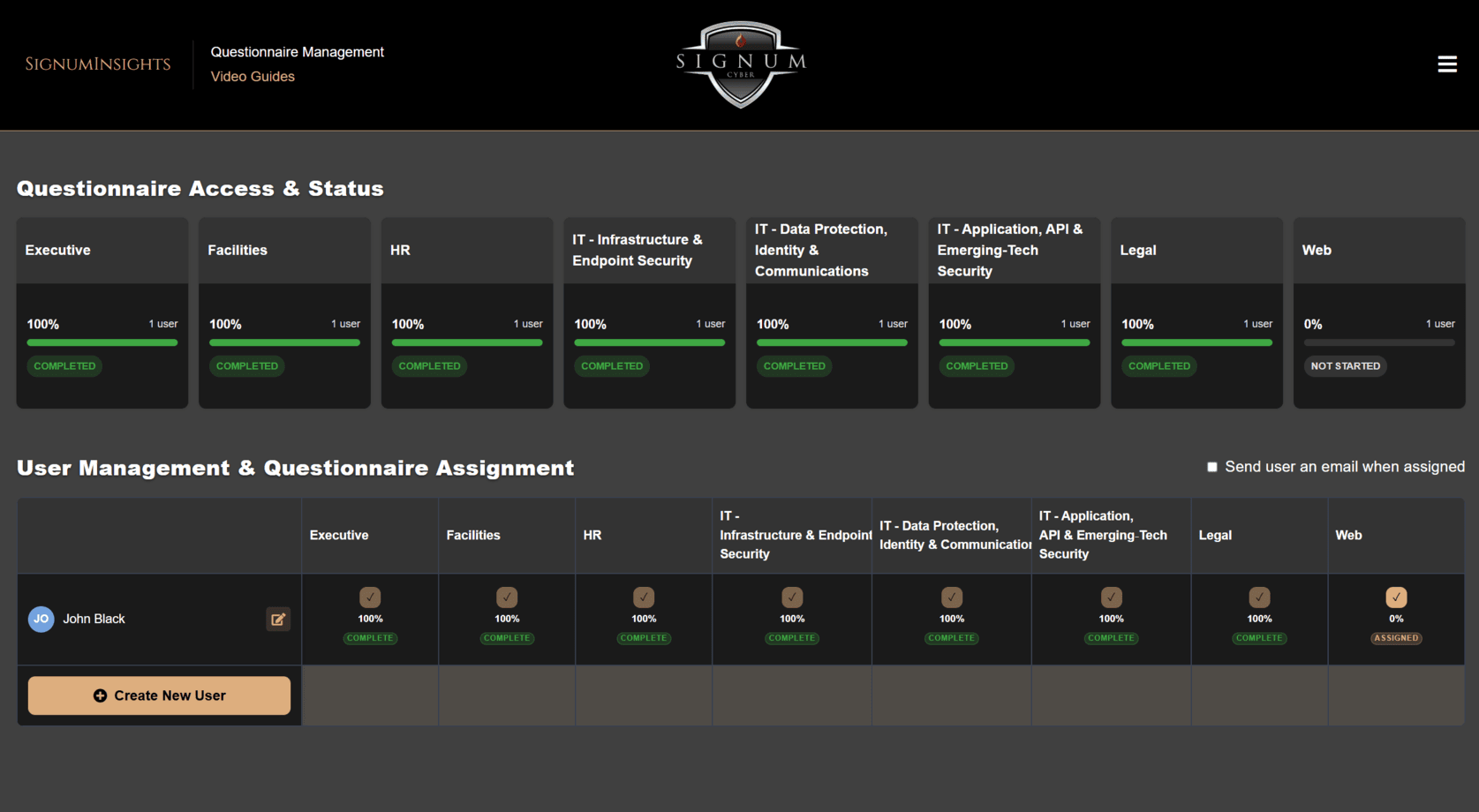Image resolution: width=1479 pixels, height=812 pixels.
Task: Click COMPLETE badge in John Black's Legal cell
Action: (1259, 638)
